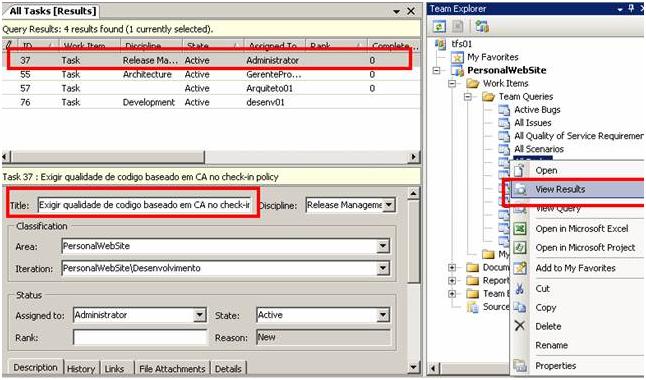This screenshot has height=380, width=646.
Task: Click the results scroll right arrow
Action: (x=414, y=157)
